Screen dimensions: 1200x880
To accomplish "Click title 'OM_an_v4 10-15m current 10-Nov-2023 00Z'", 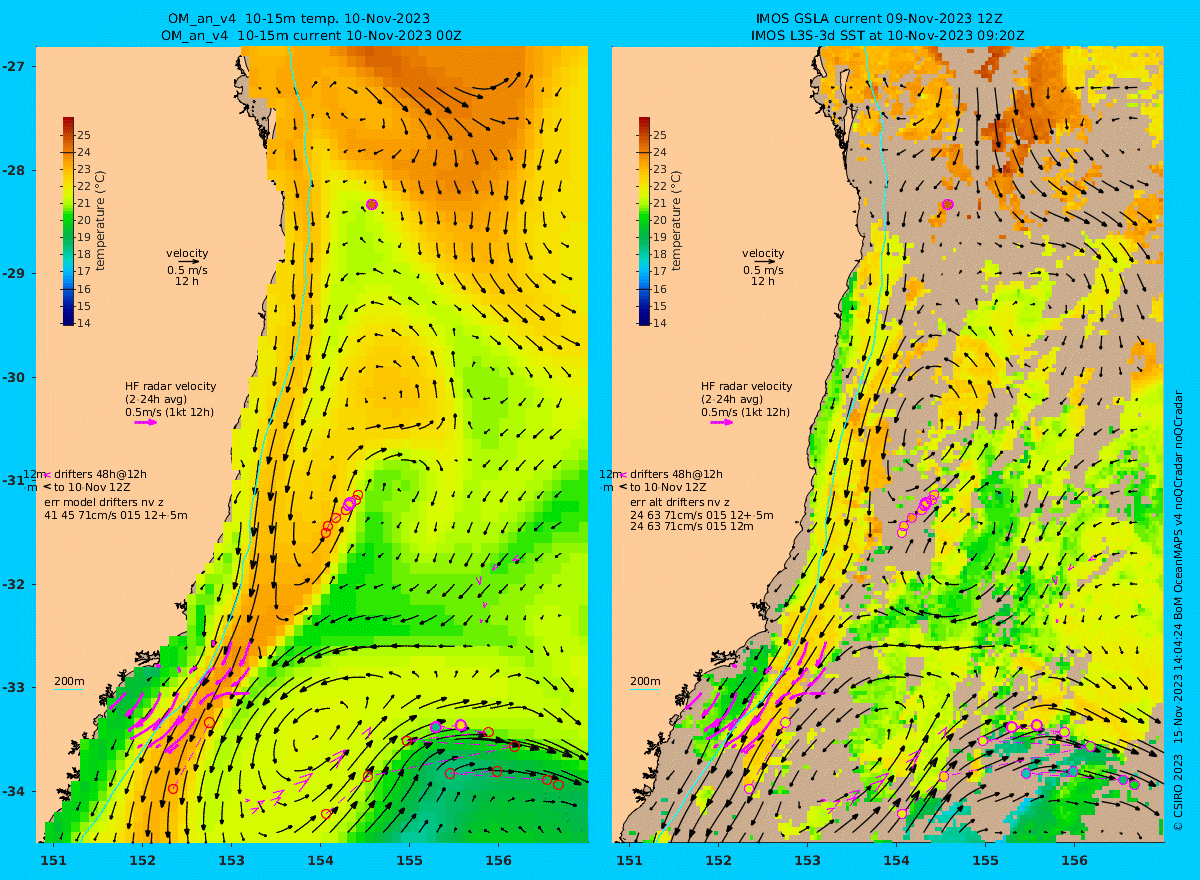I will coord(311,36).
